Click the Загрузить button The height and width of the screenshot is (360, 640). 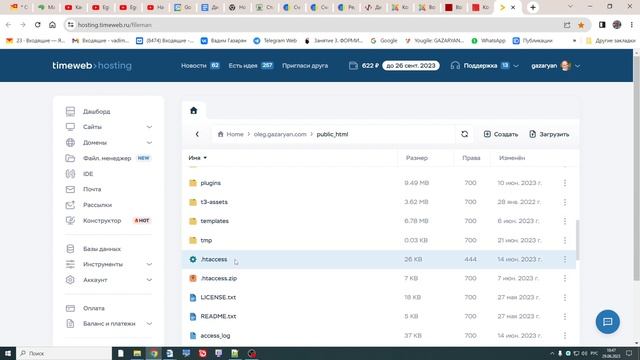coord(549,134)
